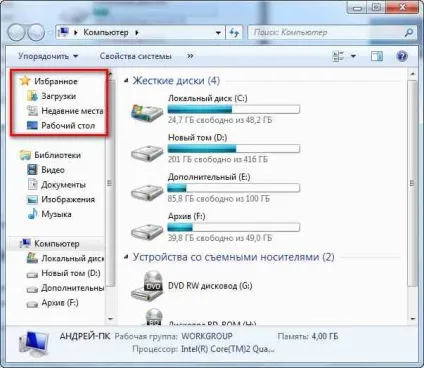Image resolution: width=424 pixels, height=368 pixels.
Task: Select Избранное in navigation pane
Action: [x=56, y=81]
